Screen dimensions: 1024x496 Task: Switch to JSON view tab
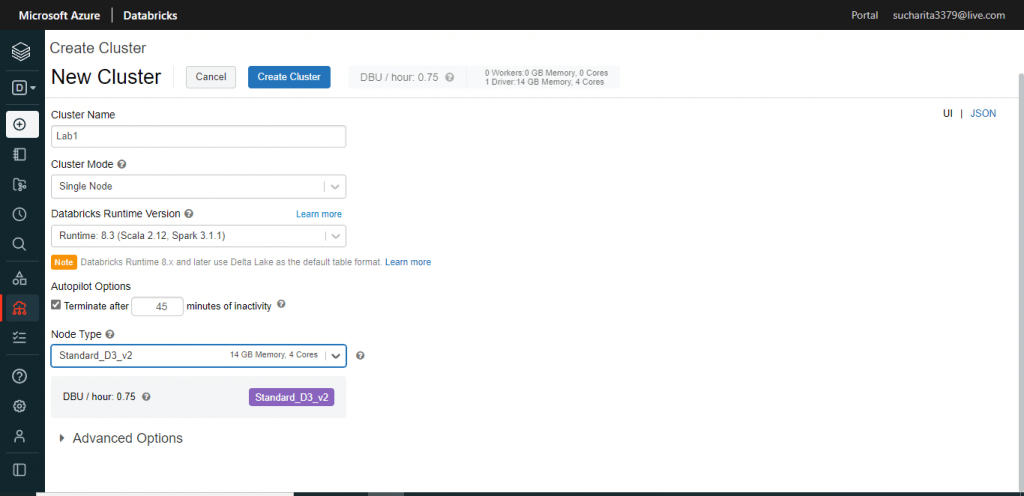pyautogui.click(x=983, y=113)
